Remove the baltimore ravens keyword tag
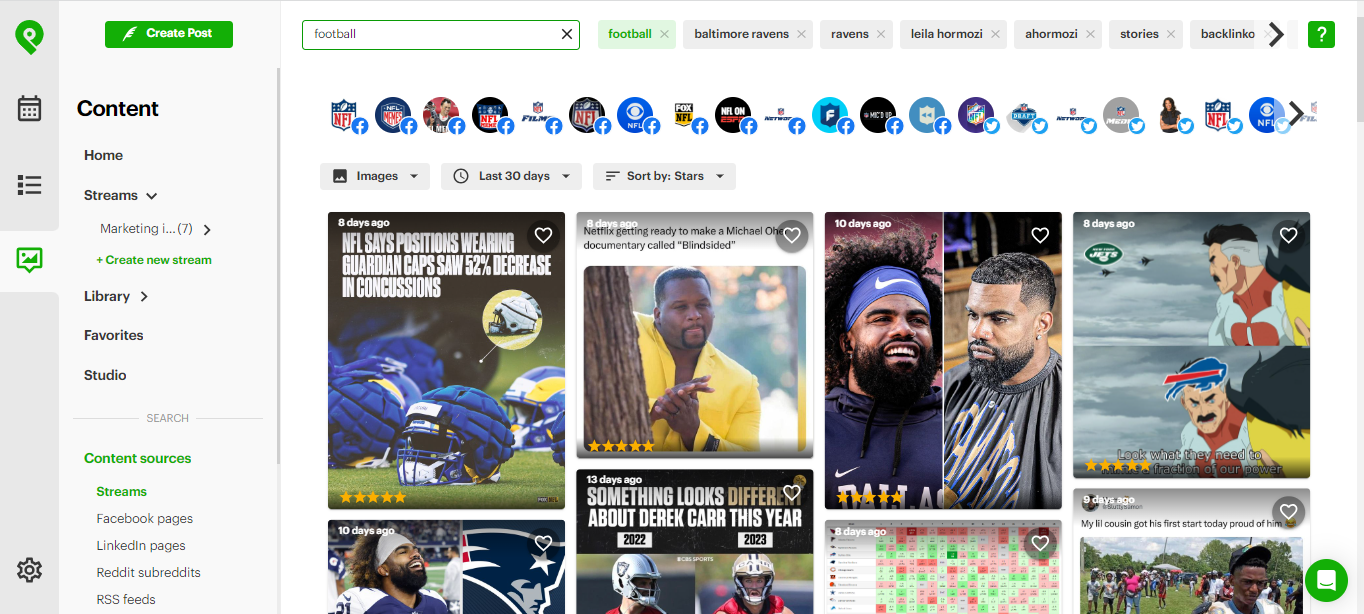Viewport: 1364px width, 614px height. [801, 34]
